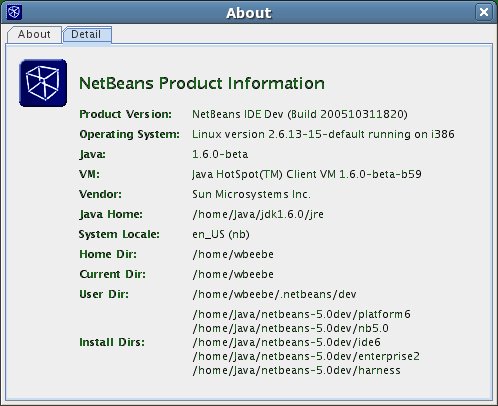Viewport: 498px width, 406px height.
Task: Click the netbeans-5.0dev/nb5.0 install path
Action: [x=290, y=328]
